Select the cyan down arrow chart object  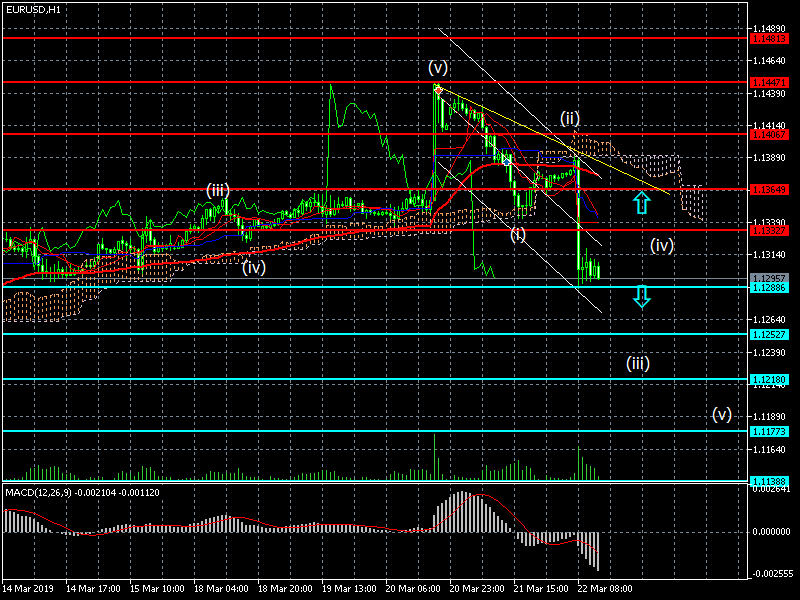click(642, 296)
